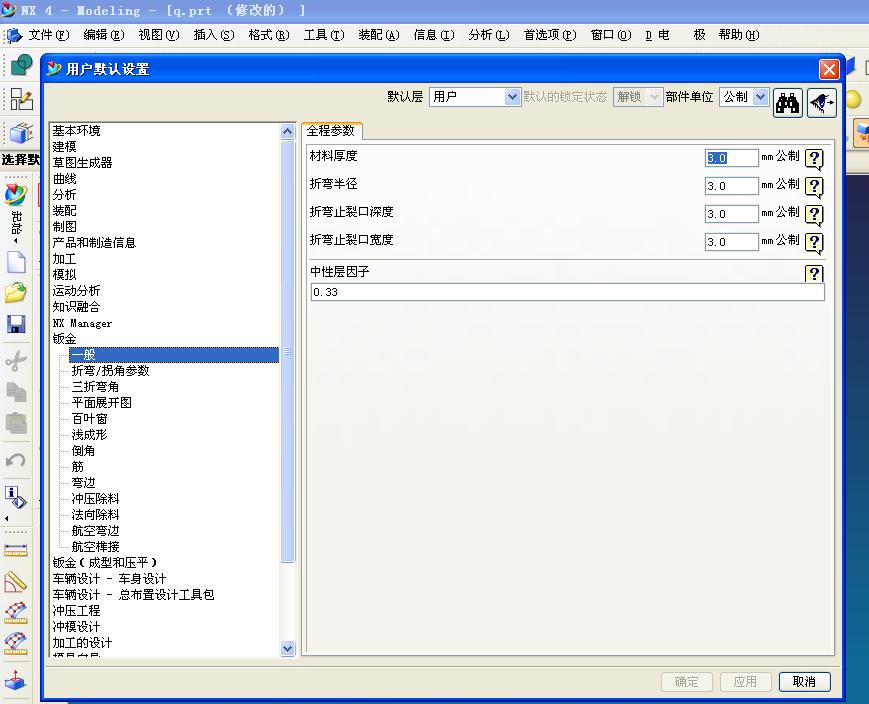Select 冲压除料 under 钣金
The height and width of the screenshot is (704, 869).
pyautogui.click(x=95, y=499)
